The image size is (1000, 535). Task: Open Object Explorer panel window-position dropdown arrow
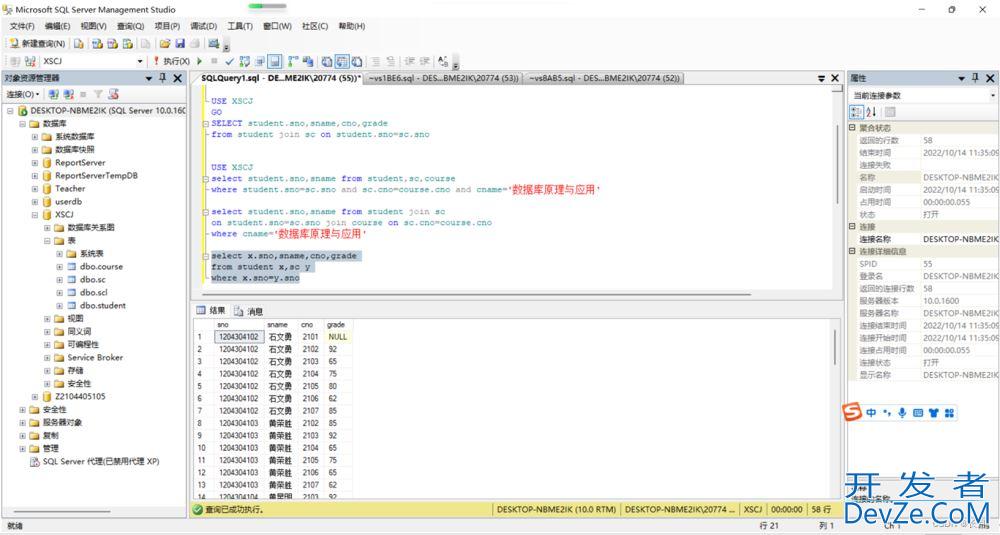149,78
